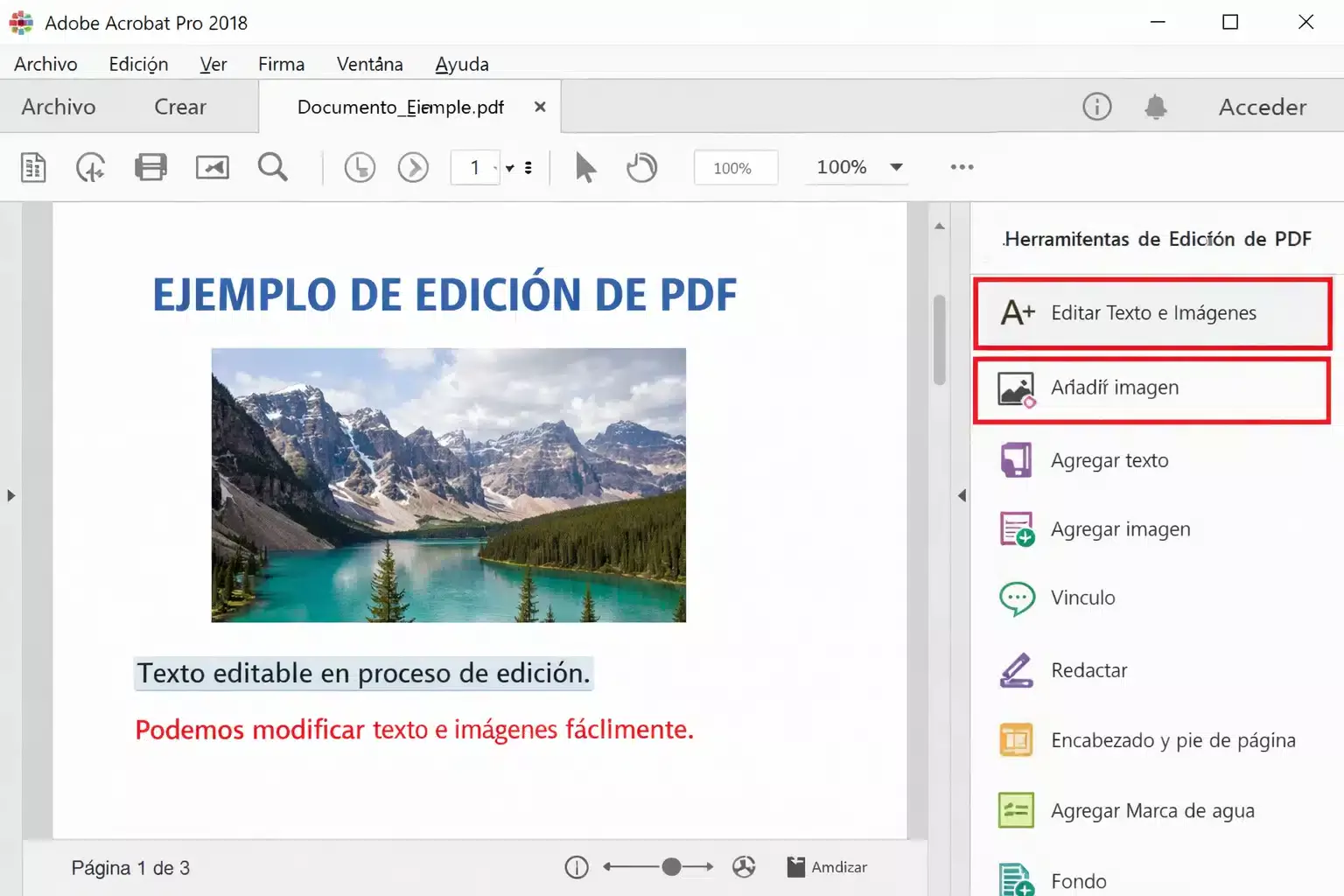This screenshot has width=1344, height=896.
Task: Open the page number dropdown
Action: pos(508,167)
